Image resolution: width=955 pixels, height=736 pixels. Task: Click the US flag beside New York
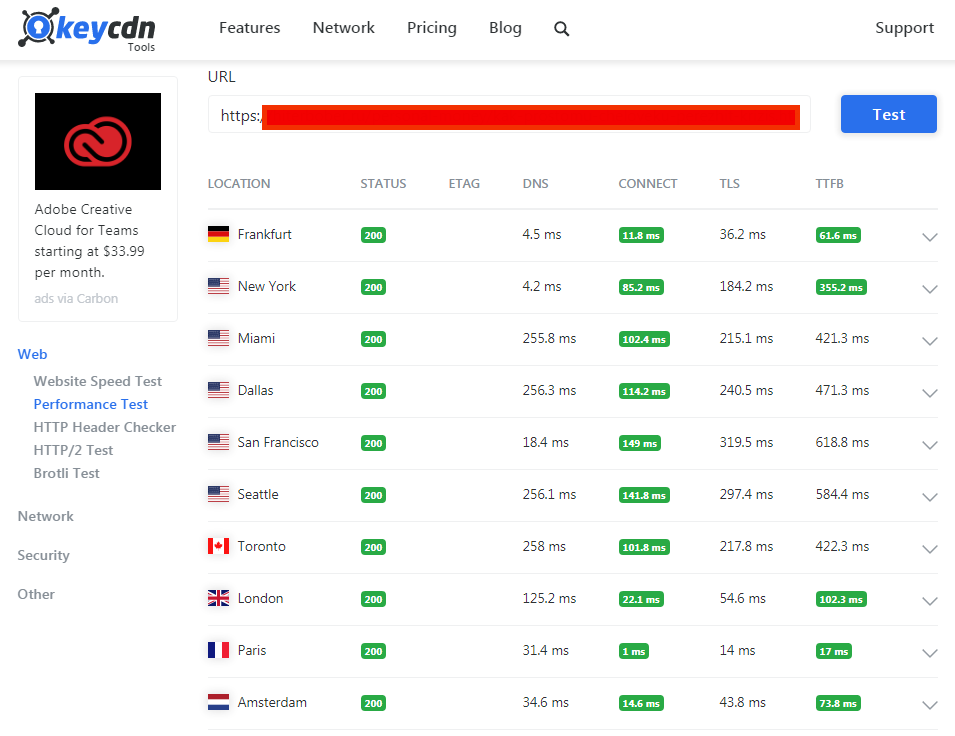[219, 286]
